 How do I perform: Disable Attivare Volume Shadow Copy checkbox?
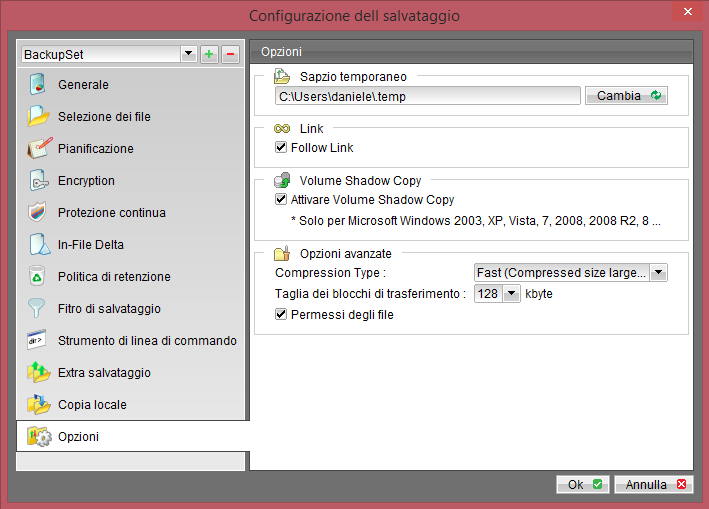[x=281, y=199]
